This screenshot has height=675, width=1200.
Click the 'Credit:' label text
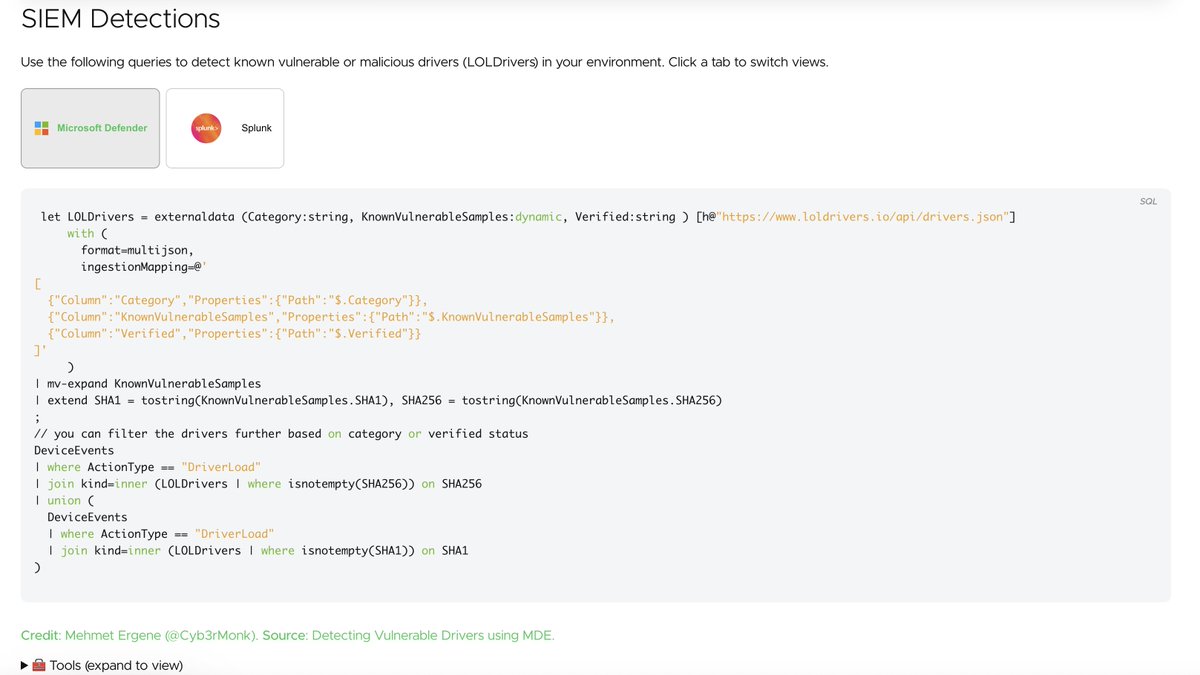(41, 635)
